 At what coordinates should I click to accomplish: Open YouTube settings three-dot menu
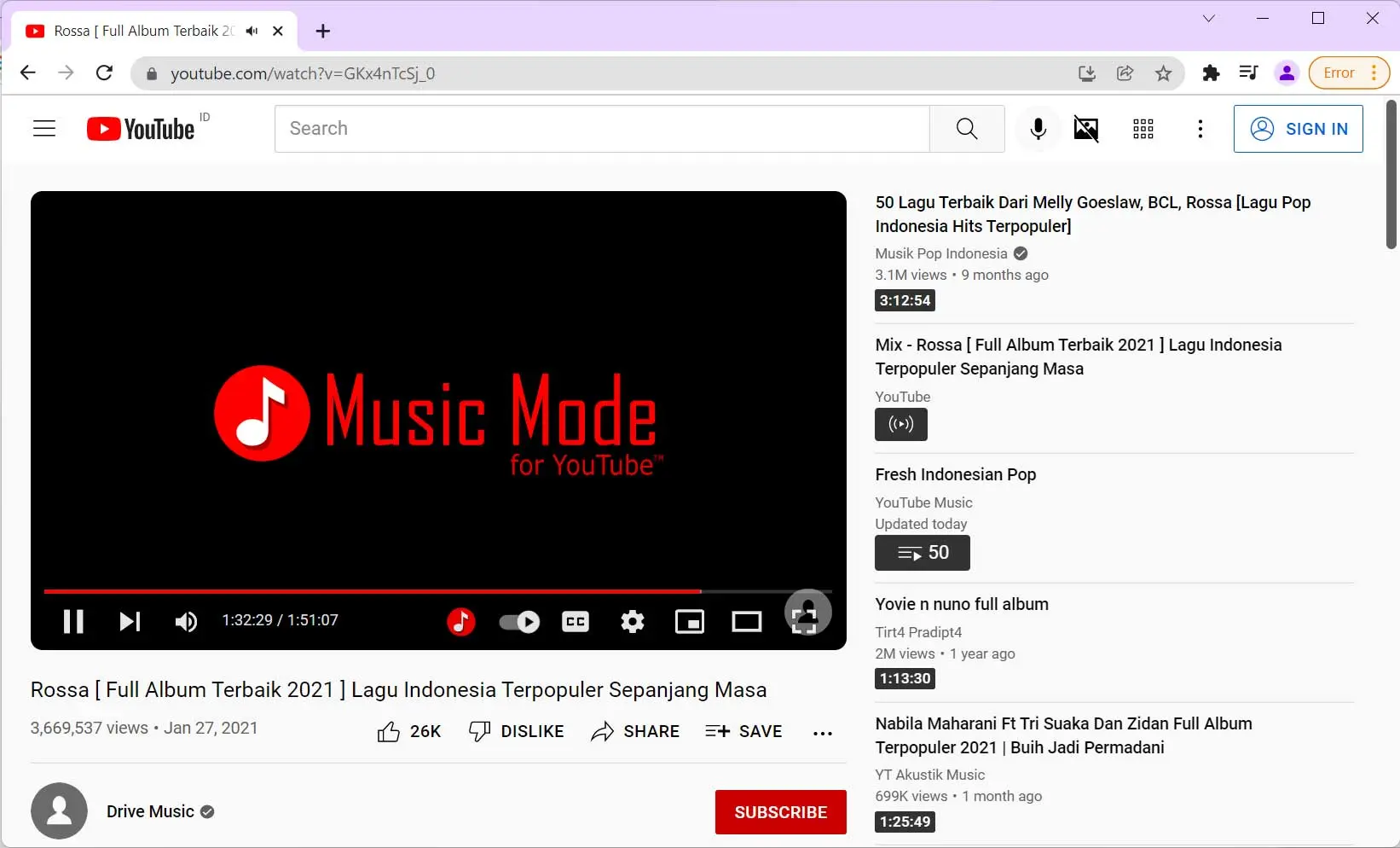[x=1200, y=129]
